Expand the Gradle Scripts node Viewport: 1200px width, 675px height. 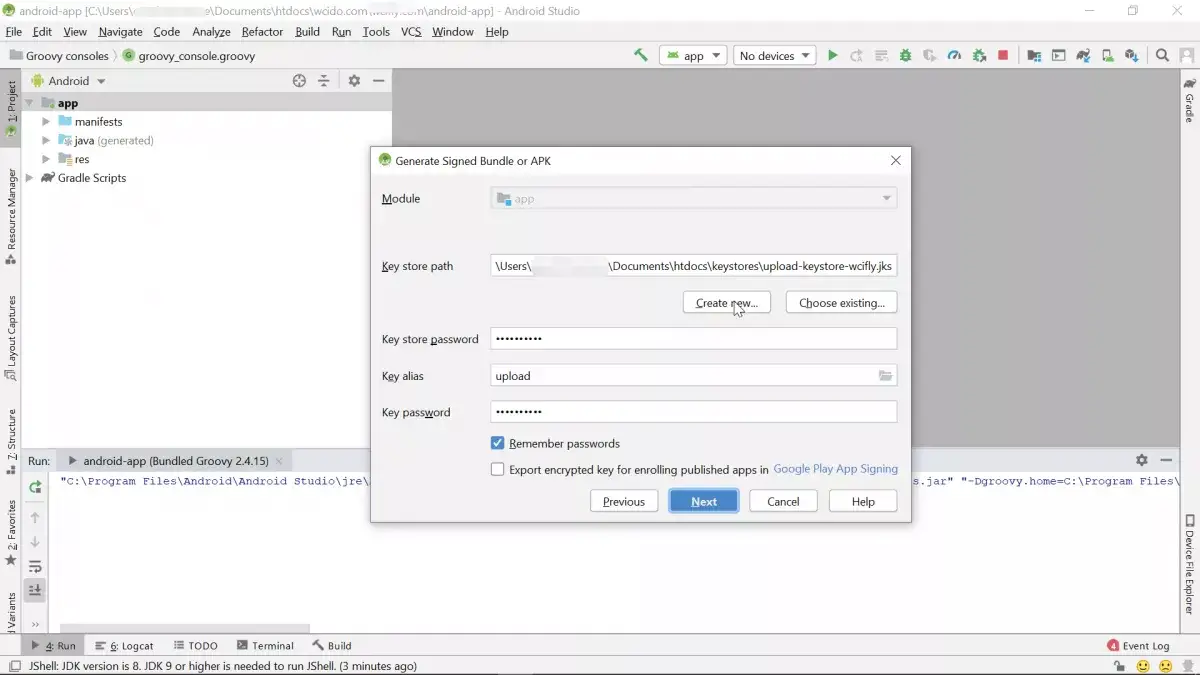click(30, 178)
